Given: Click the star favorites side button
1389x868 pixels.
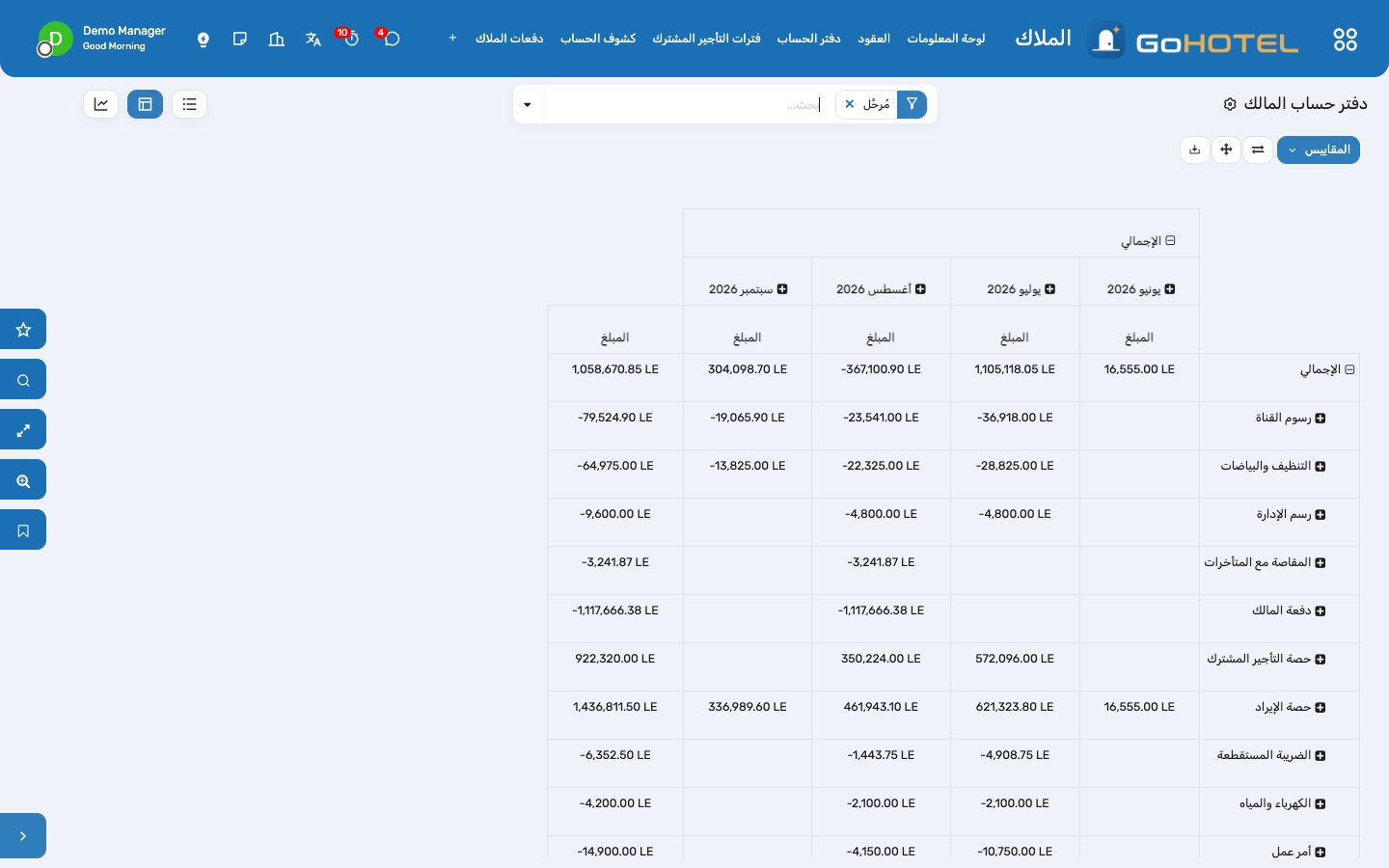Looking at the screenshot, I should (23, 329).
